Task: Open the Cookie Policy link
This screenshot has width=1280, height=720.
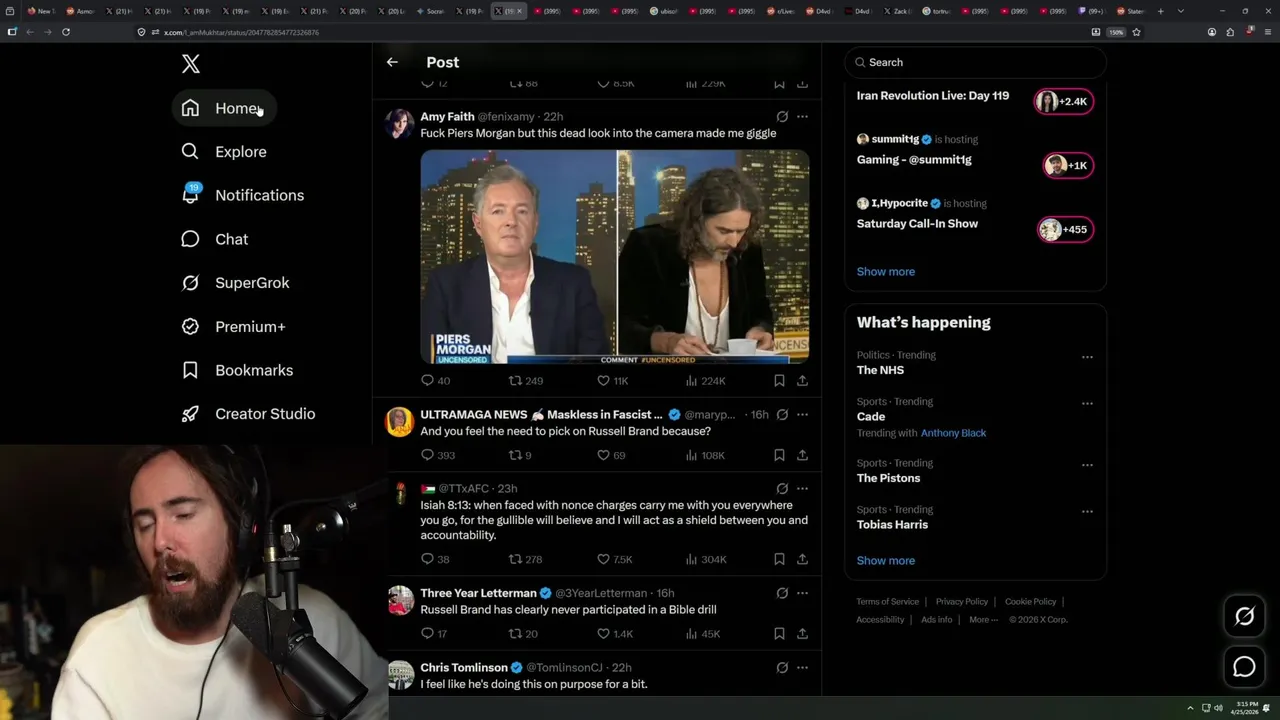Action: 1030,602
